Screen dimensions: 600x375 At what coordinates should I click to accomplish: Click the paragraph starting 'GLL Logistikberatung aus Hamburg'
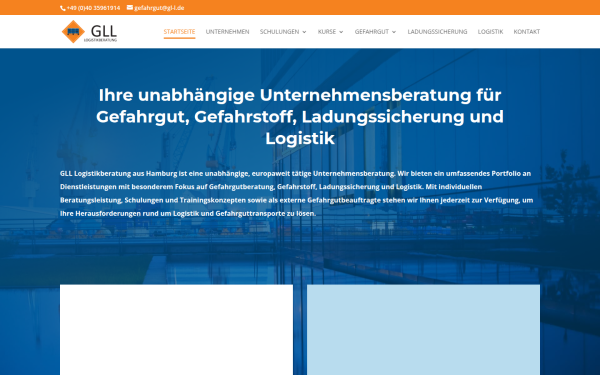[x=297, y=194]
